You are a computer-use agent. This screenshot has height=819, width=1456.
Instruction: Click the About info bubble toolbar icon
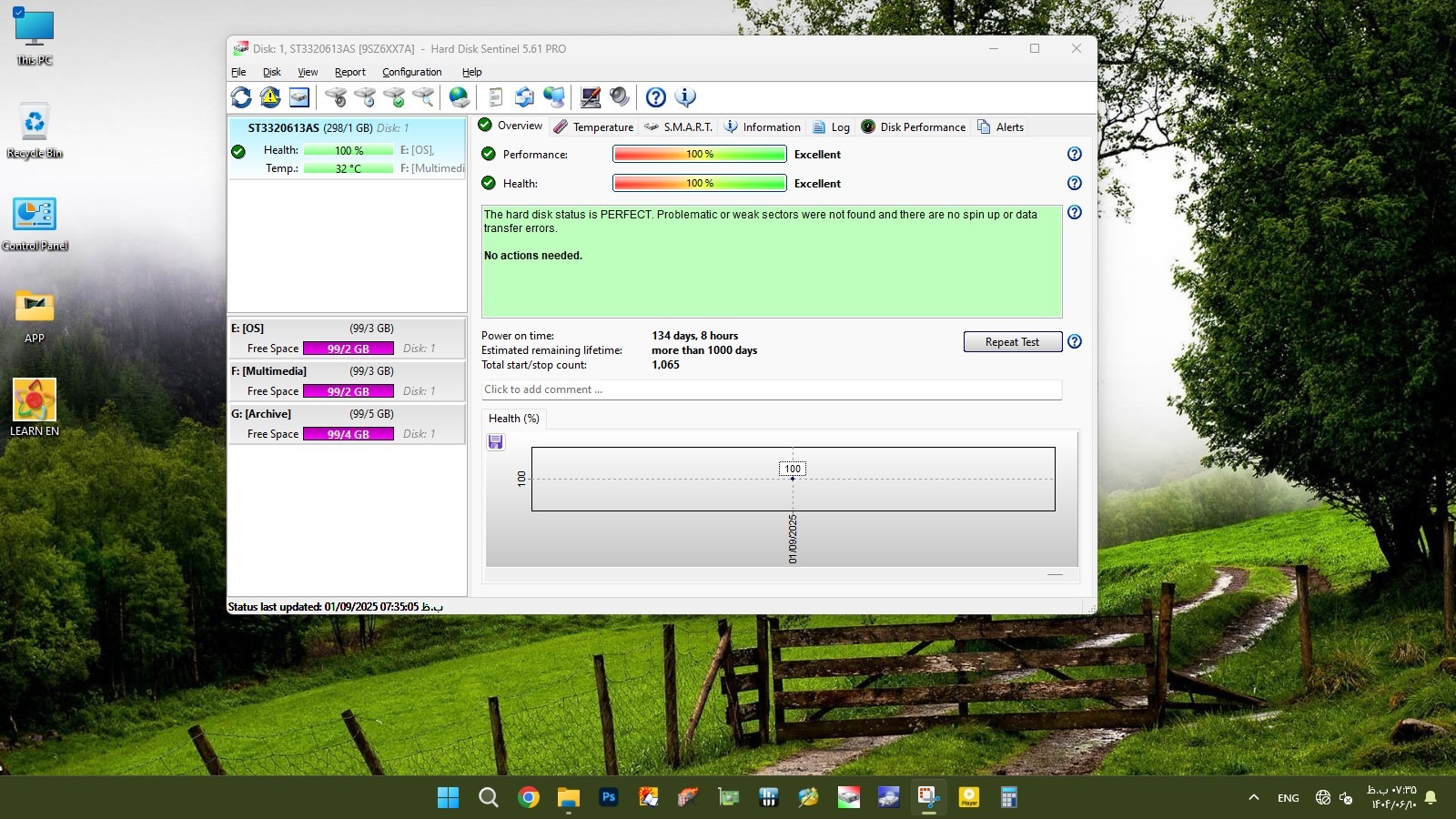[x=685, y=97]
